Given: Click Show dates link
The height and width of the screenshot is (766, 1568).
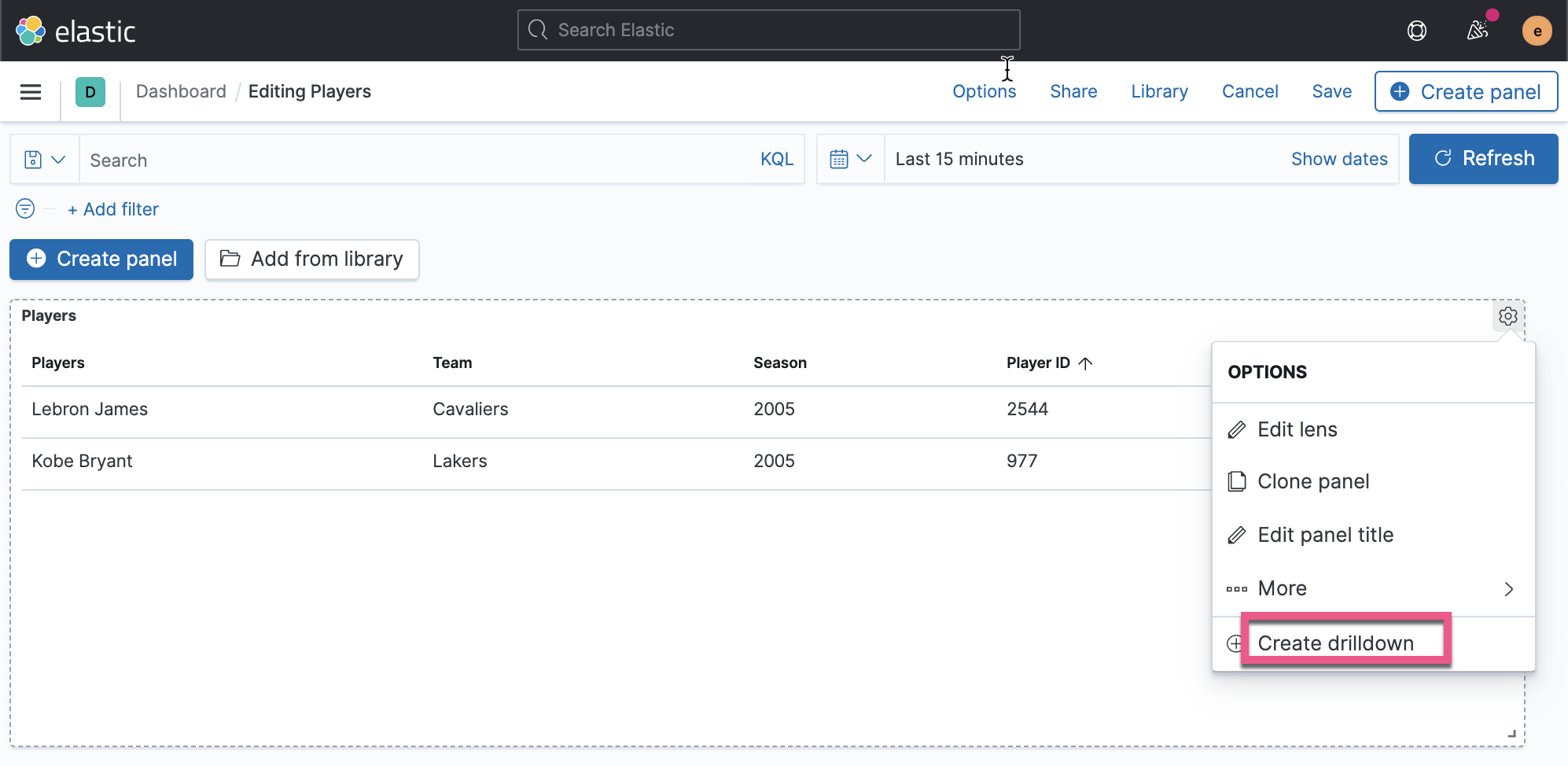Looking at the screenshot, I should click(x=1339, y=159).
